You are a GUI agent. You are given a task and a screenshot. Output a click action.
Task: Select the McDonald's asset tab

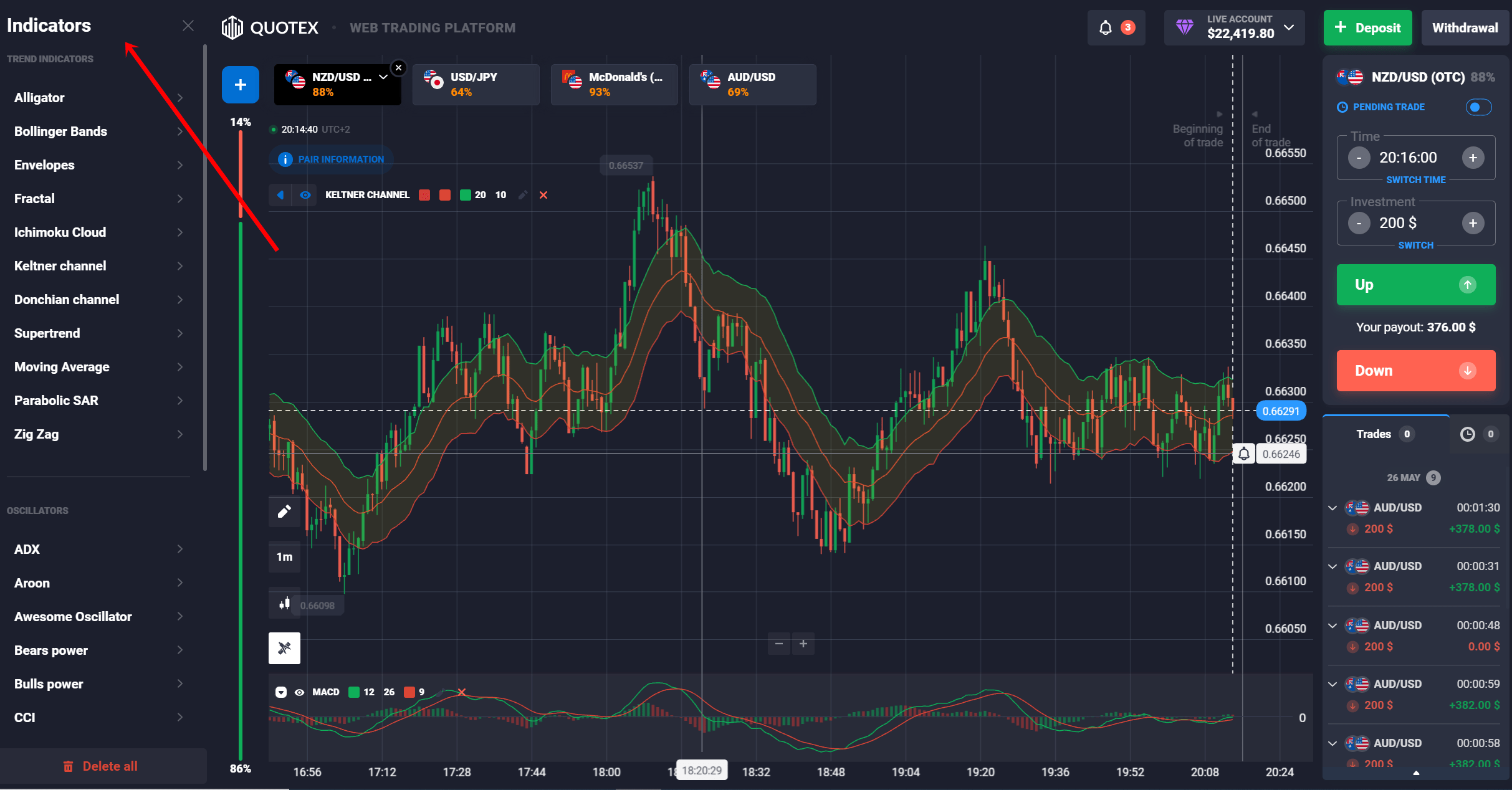click(613, 84)
